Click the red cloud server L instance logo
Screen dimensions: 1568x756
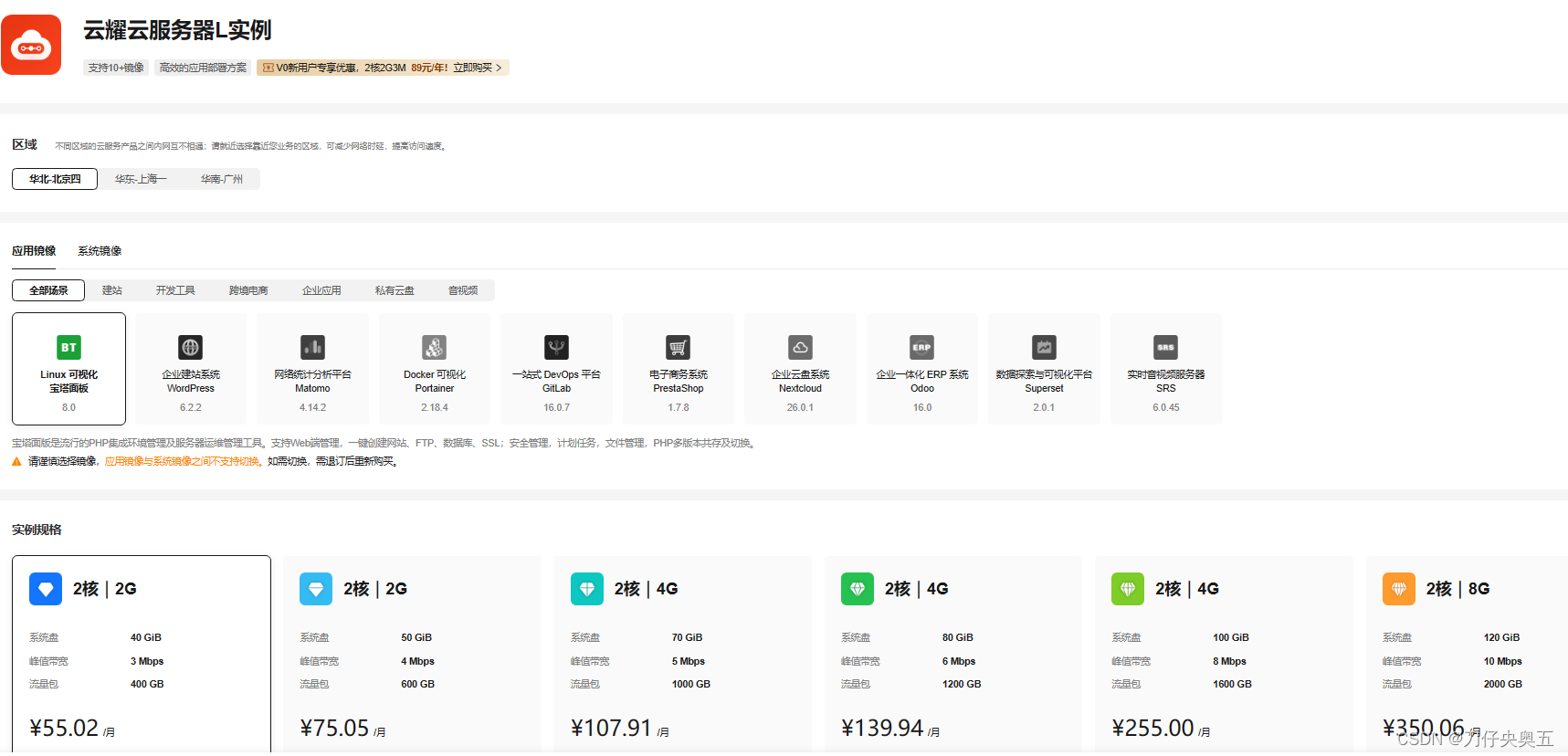[31, 45]
